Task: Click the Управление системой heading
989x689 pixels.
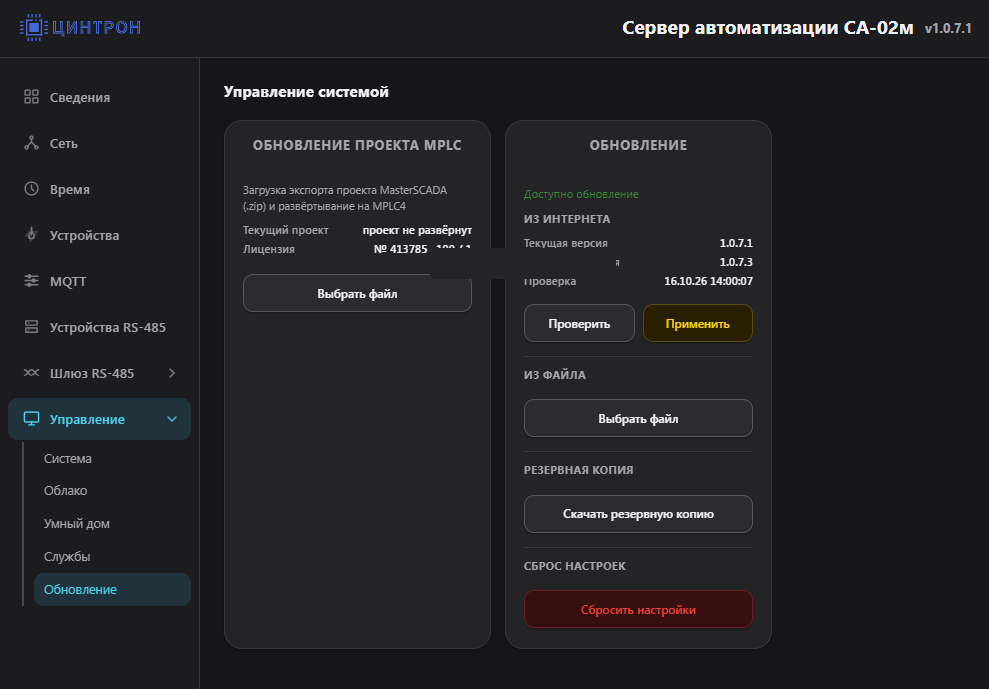Action: 306,92
